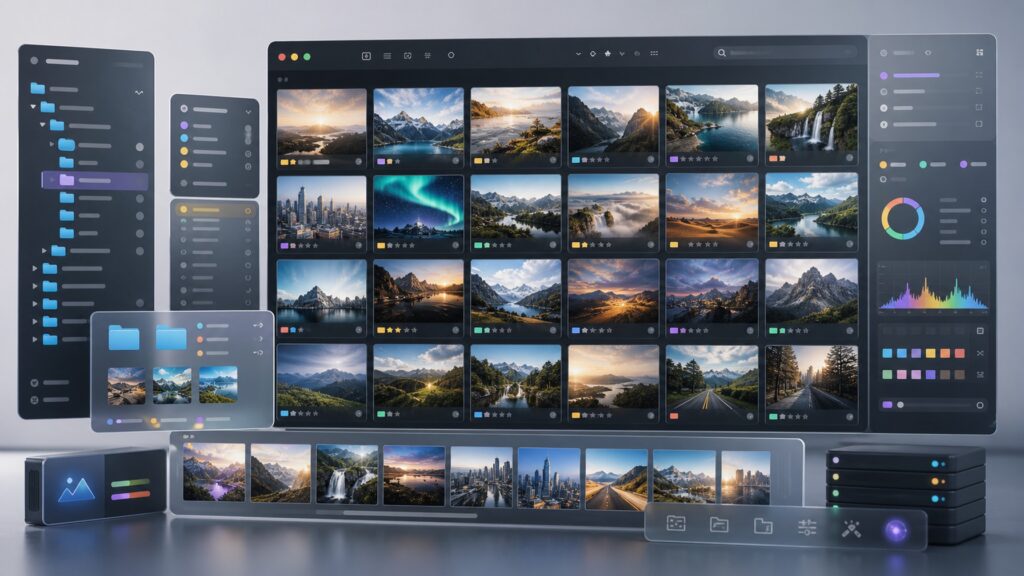Image resolution: width=1024 pixels, height=576 pixels.
Task: Select the hollow radio circle below the yellow filter dot
Action: [x=883, y=179]
